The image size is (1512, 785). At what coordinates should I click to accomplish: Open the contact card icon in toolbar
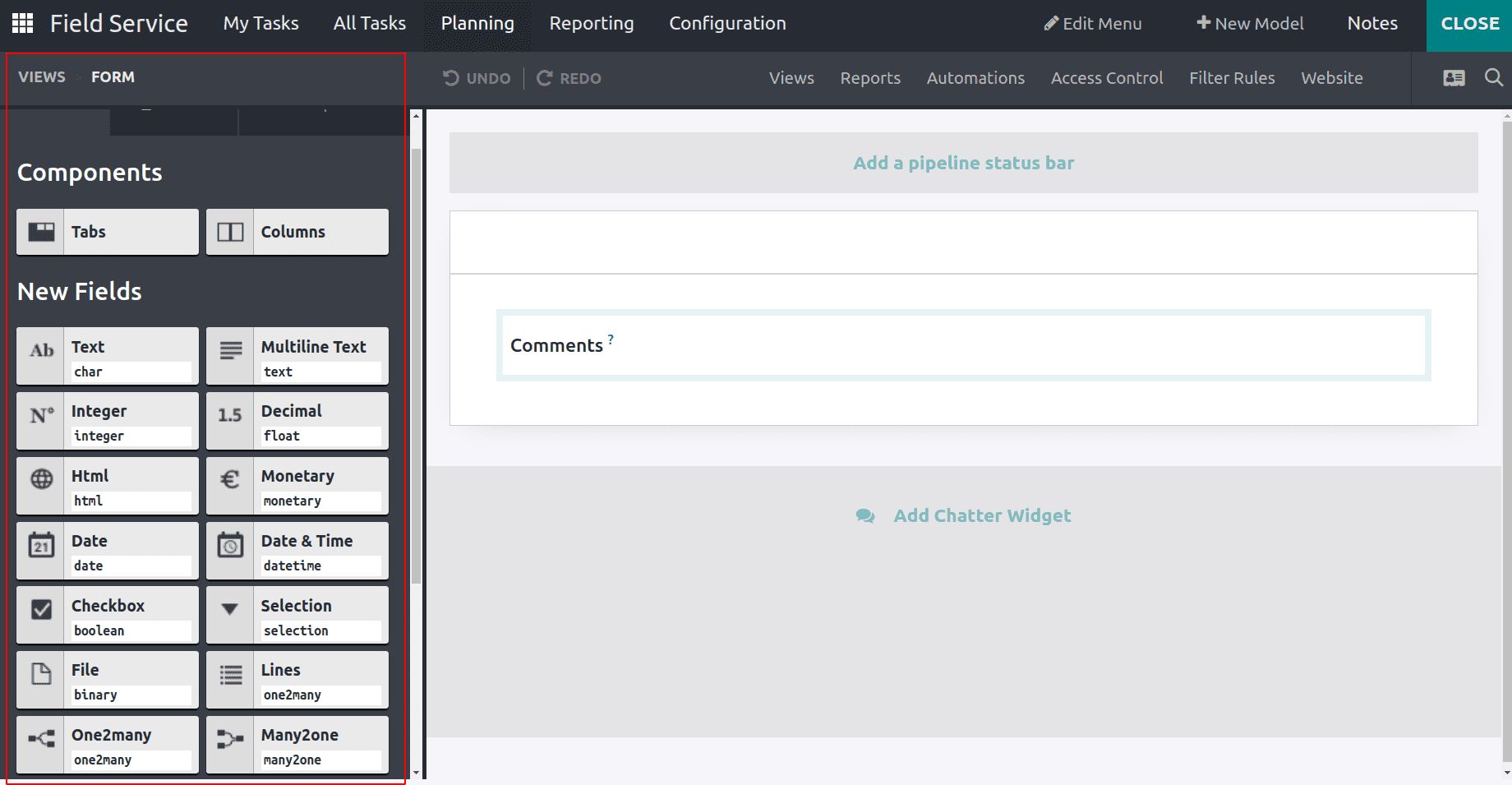(1454, 77)
